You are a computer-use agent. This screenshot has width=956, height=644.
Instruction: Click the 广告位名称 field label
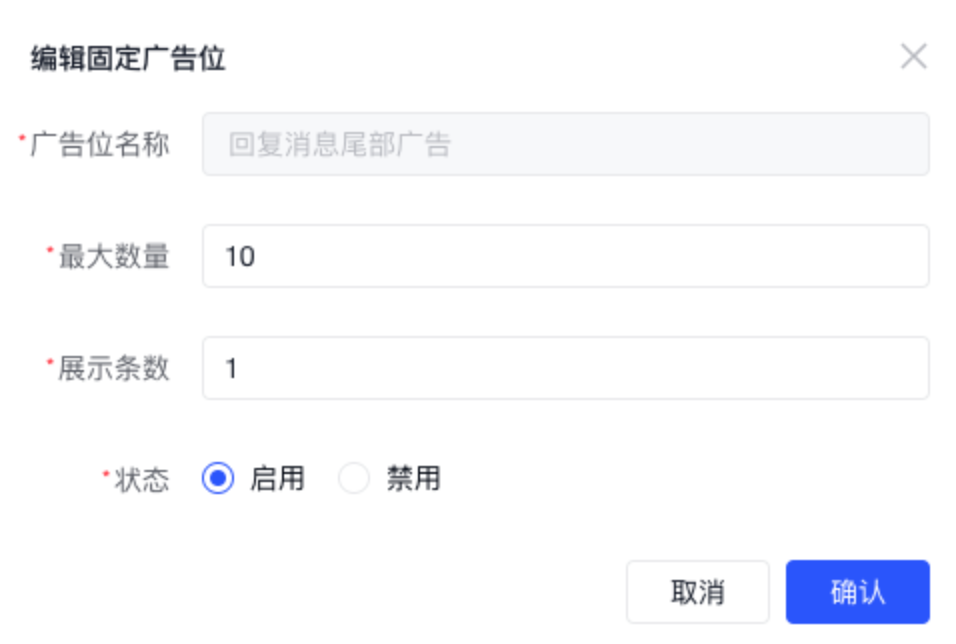pos(100,145)
